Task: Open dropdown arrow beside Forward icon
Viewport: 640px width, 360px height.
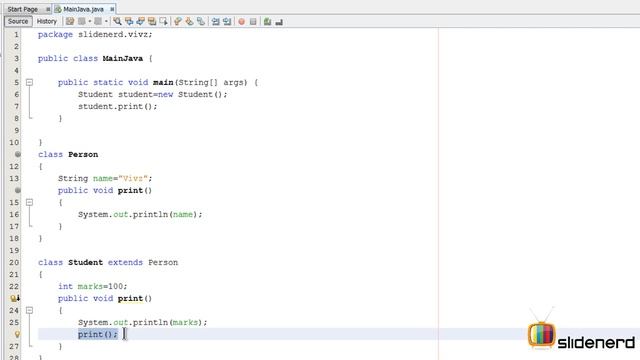Action: click(106, 21)
